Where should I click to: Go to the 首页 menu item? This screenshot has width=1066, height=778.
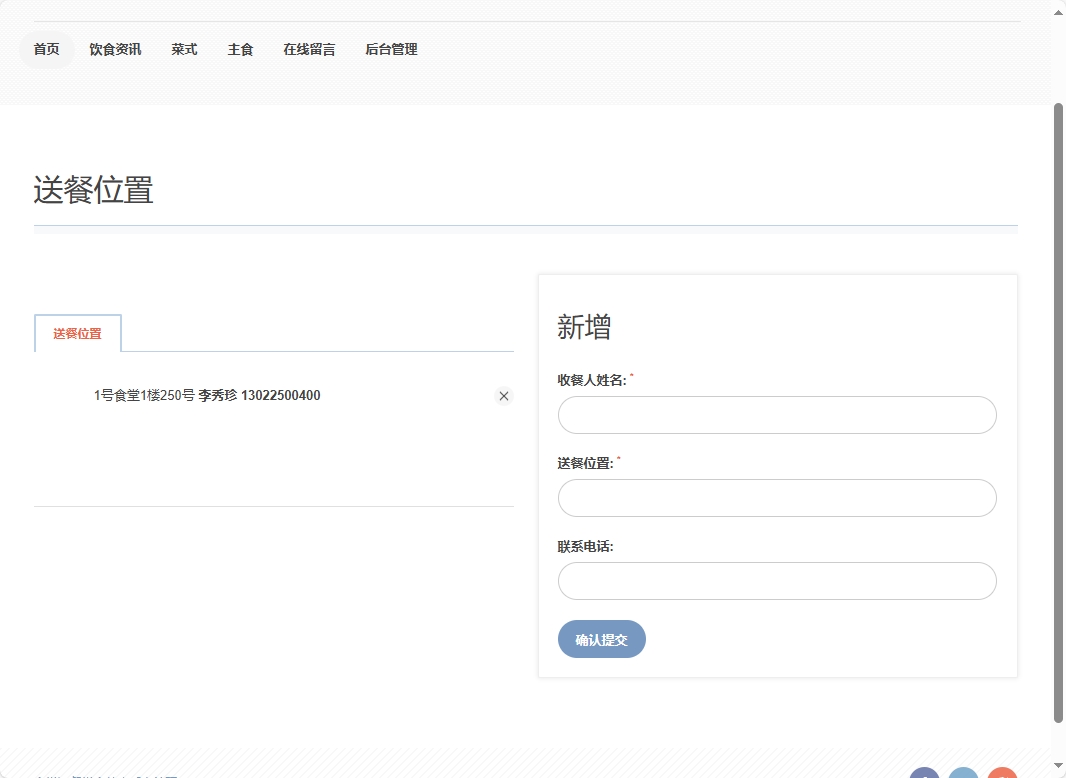[47, 49]
